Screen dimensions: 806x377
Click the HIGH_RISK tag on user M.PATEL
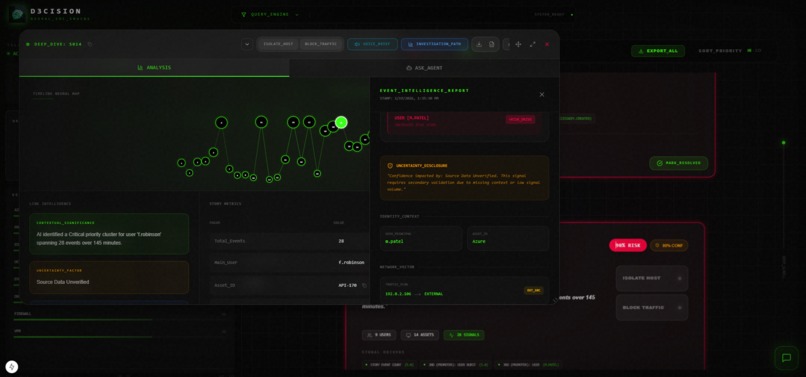(520, 119)
